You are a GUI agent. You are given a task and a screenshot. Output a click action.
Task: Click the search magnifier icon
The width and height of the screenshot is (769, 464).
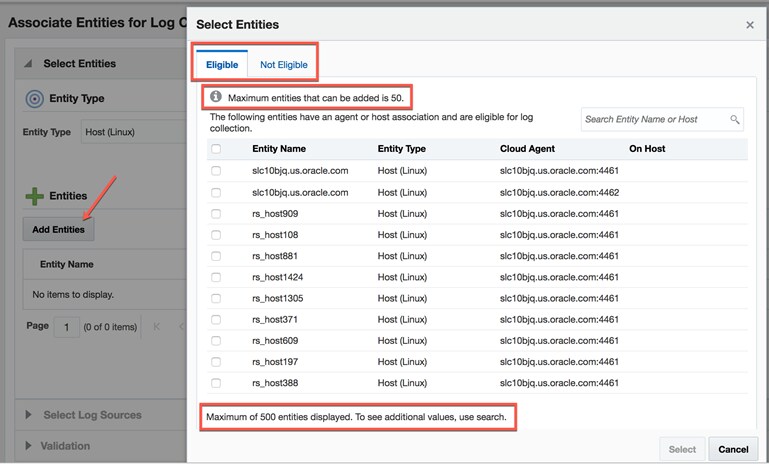point(735,120)
